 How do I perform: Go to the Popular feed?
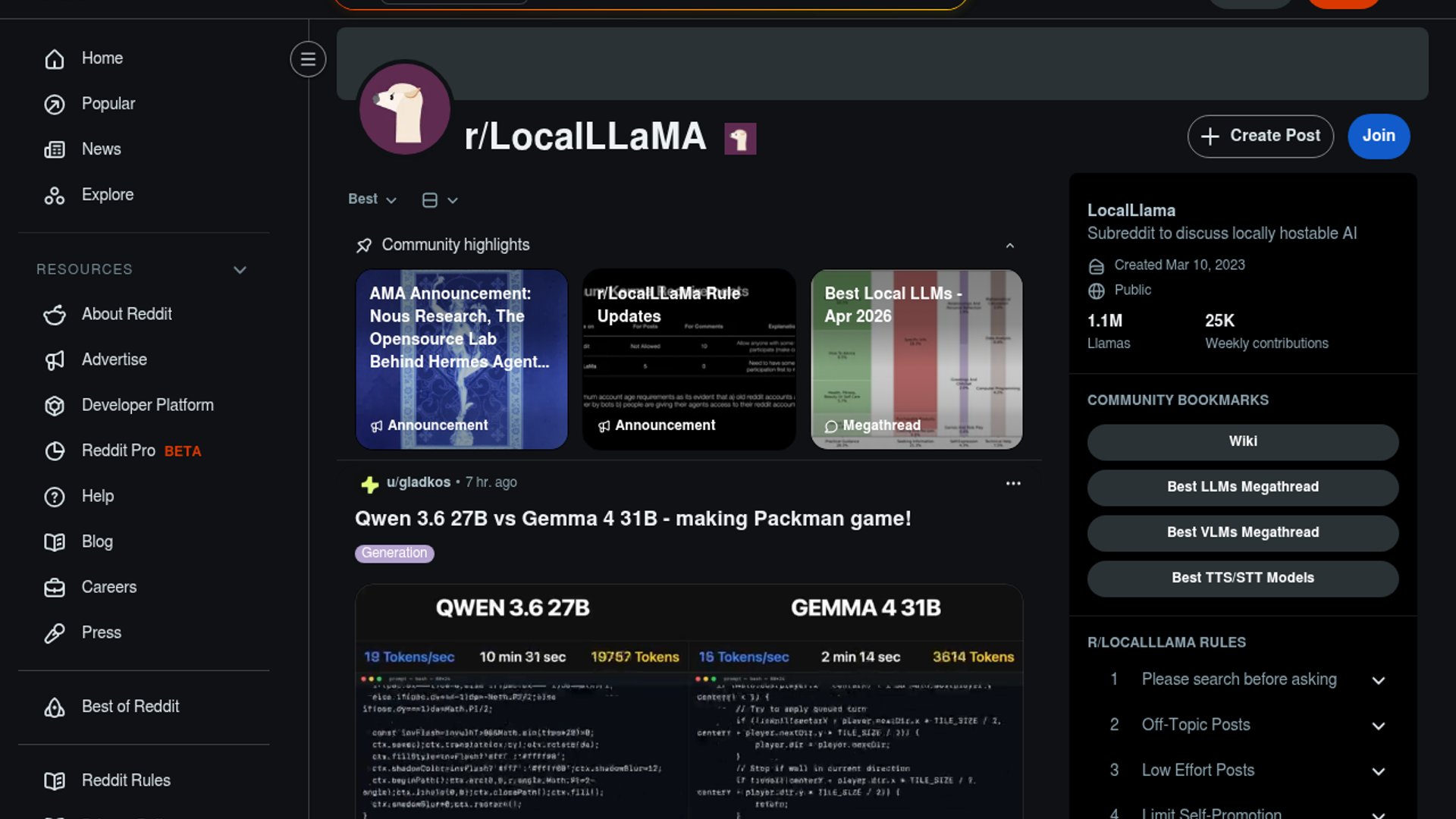(108, 104)
